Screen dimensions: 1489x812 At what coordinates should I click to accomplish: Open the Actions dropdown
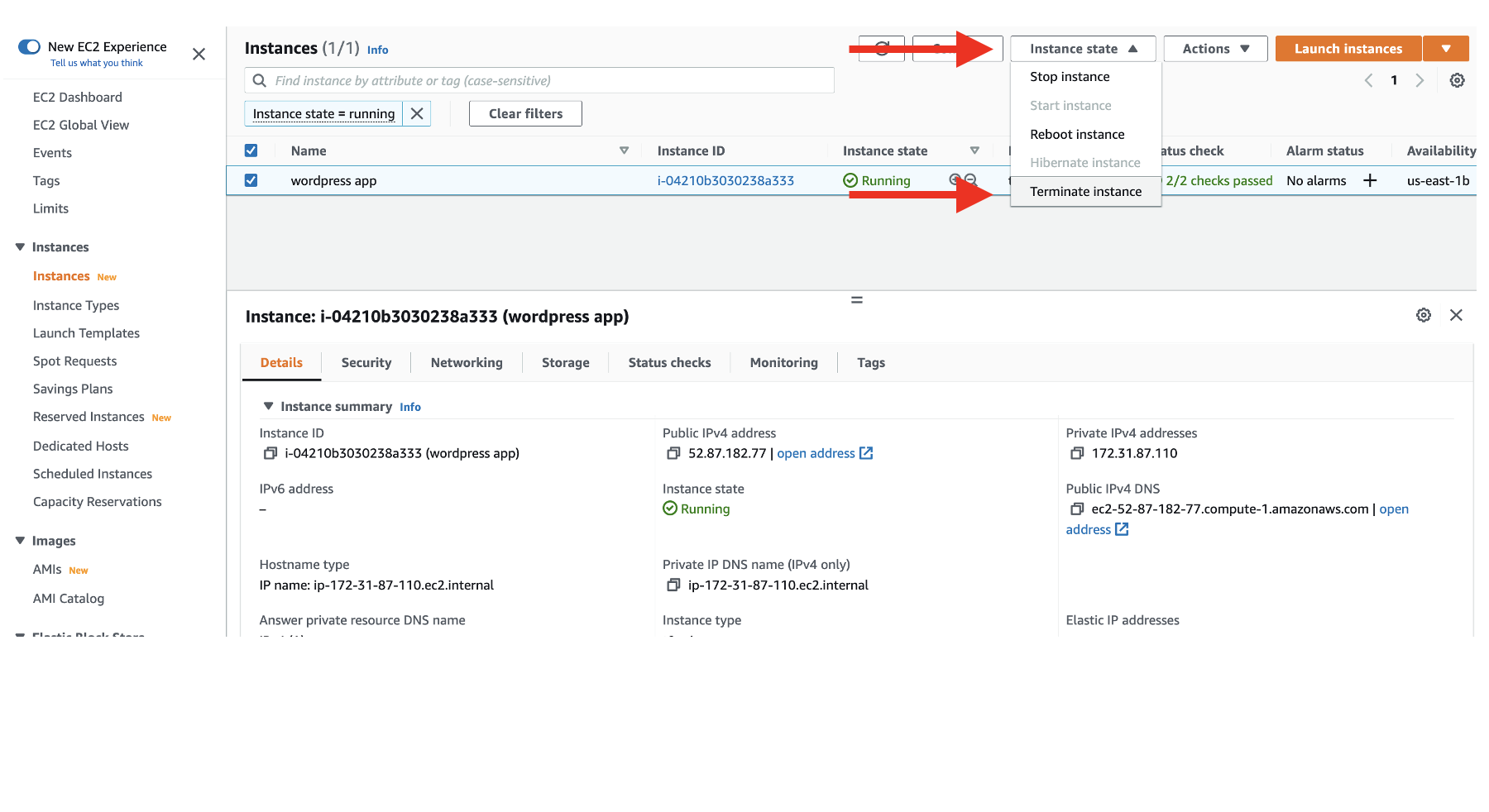tap(1215, 49)
